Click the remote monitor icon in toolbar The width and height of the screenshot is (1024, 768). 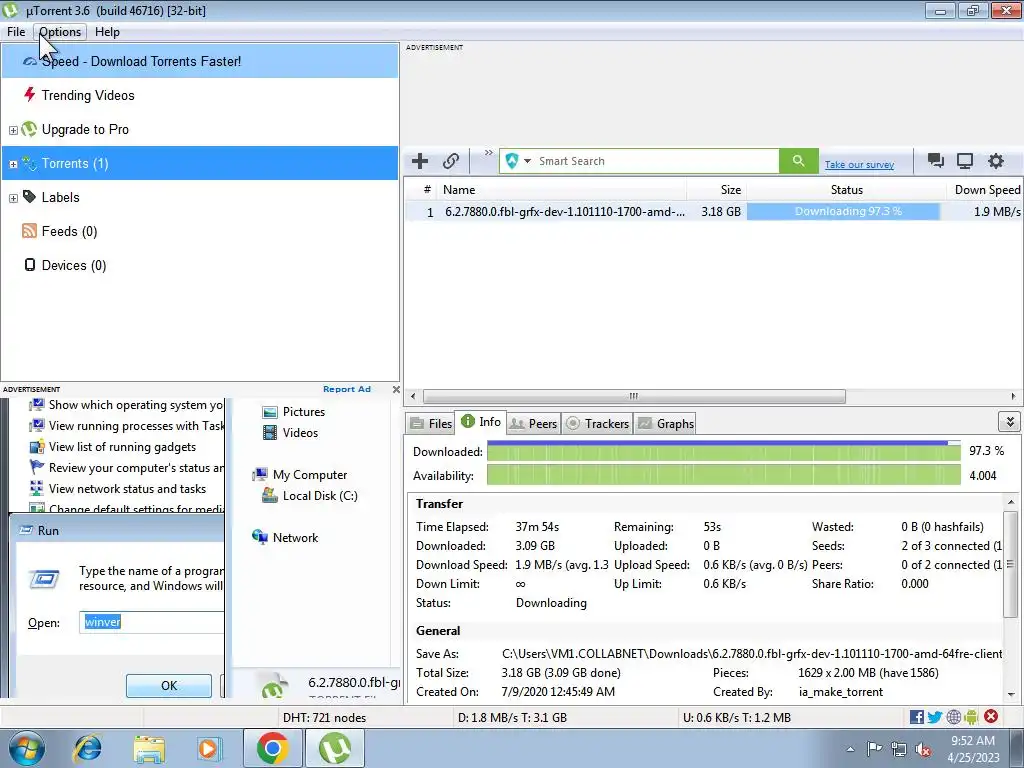(x=965, y=161)
